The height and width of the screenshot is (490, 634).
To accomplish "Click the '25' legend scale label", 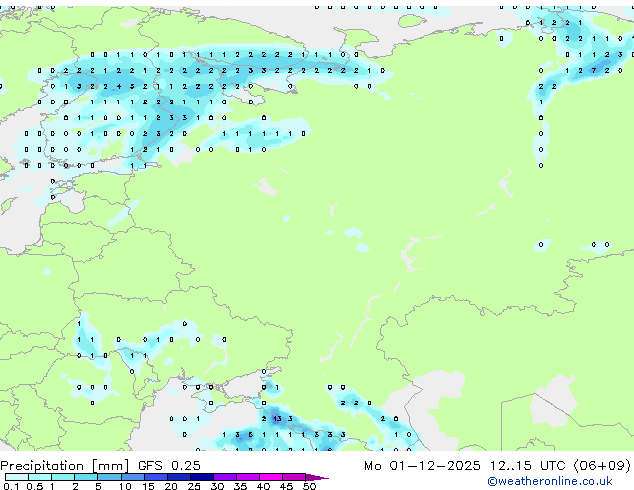I will [x=194, y=486].
